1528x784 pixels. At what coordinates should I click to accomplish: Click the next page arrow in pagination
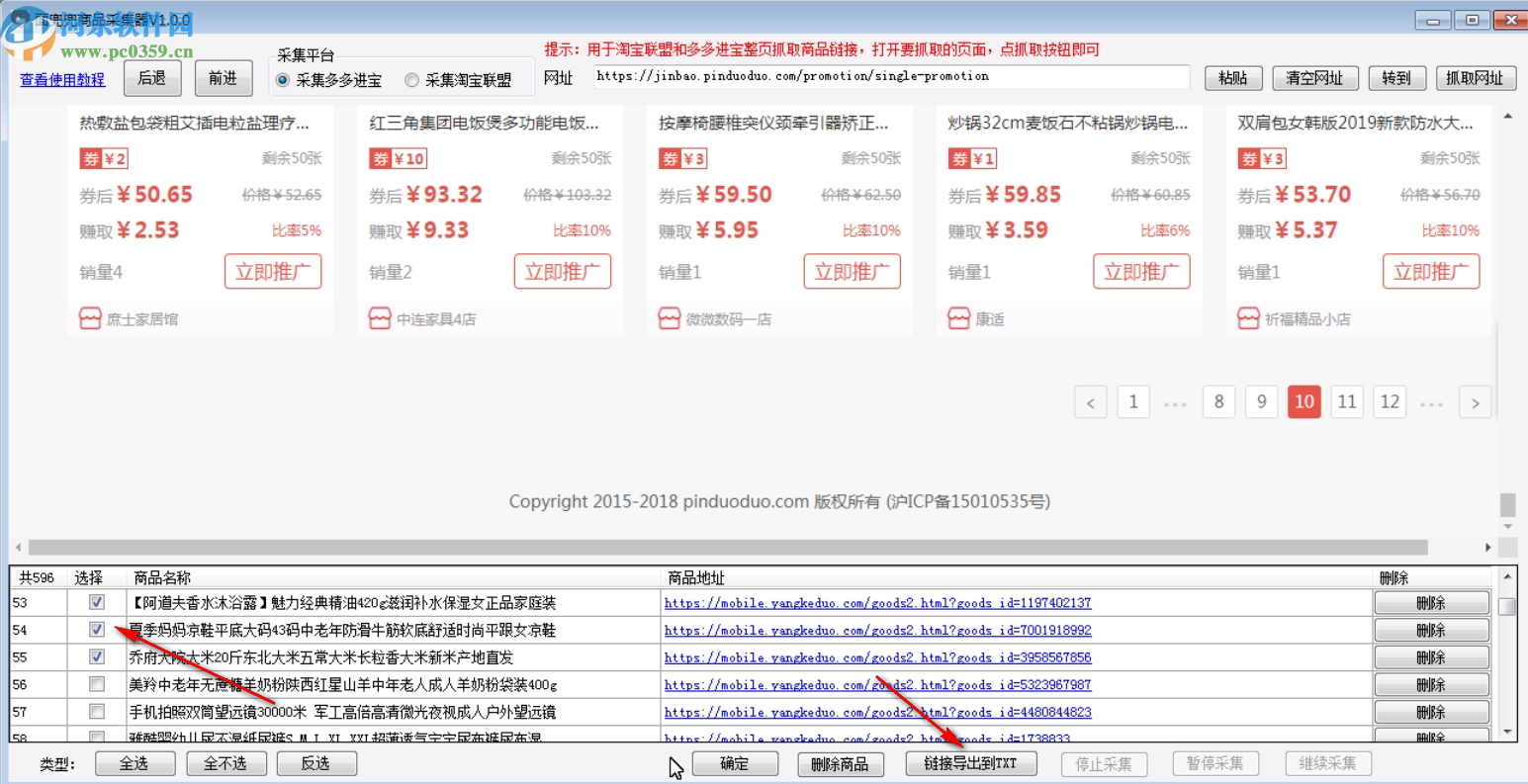coord(1475,401)
